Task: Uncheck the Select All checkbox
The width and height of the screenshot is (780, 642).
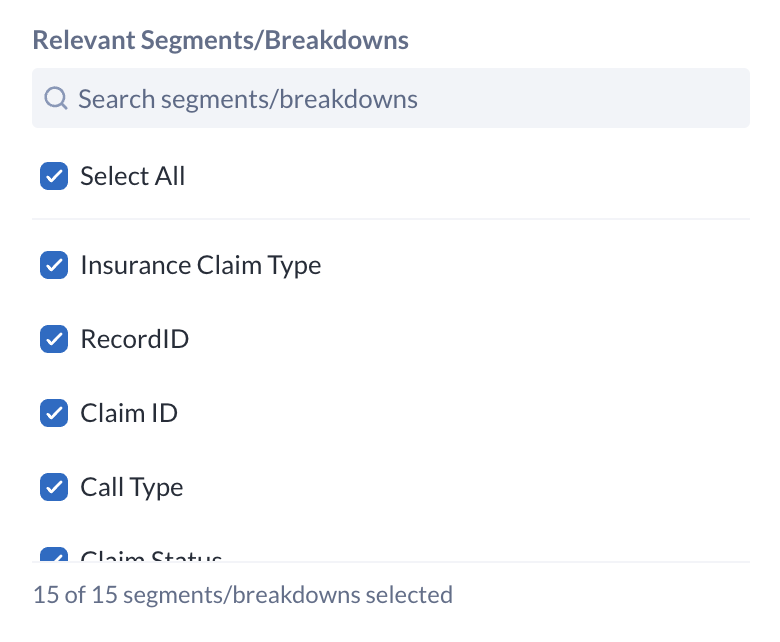Action: (53, 176)
